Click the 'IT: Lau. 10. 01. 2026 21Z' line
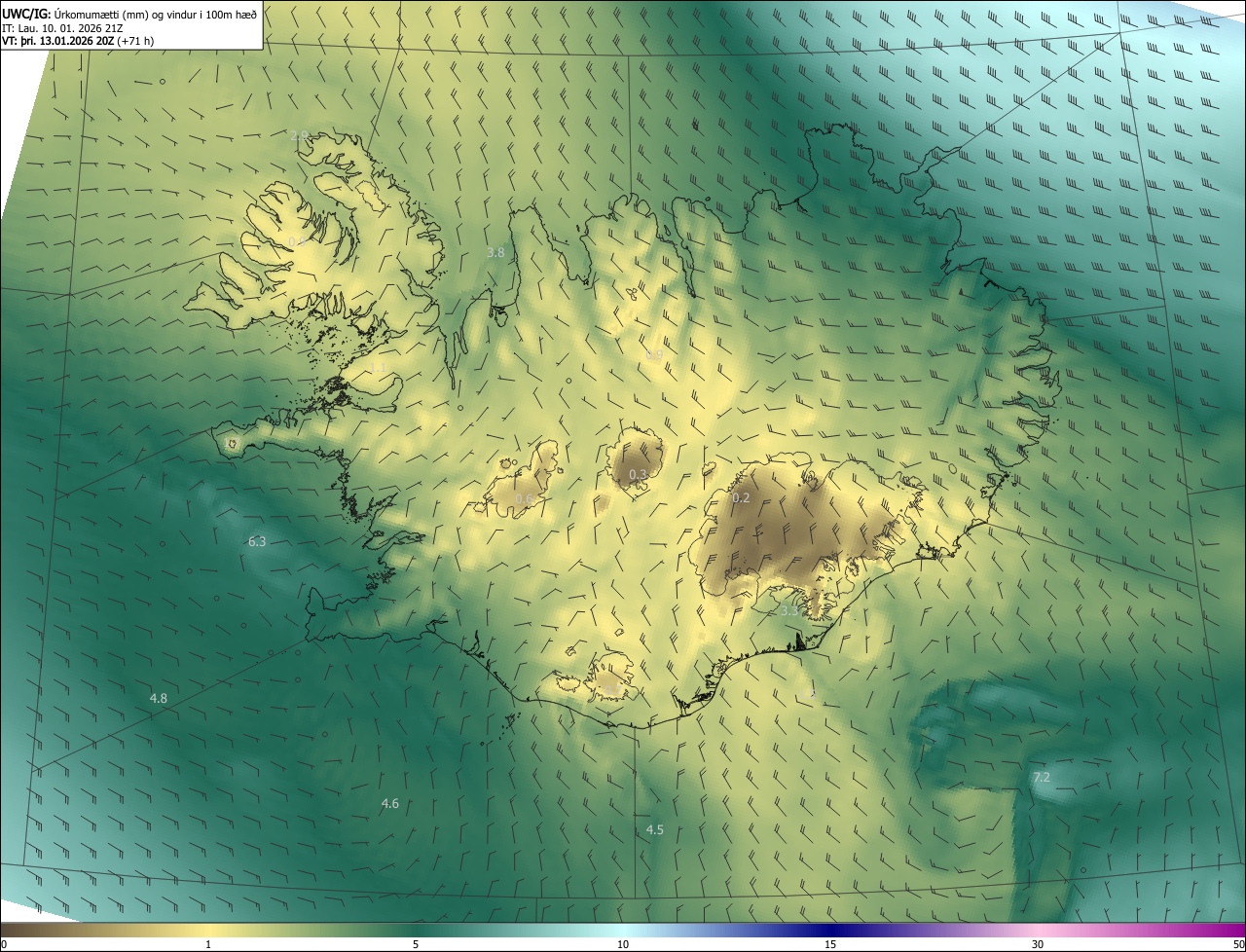 (x=60, y=27)
